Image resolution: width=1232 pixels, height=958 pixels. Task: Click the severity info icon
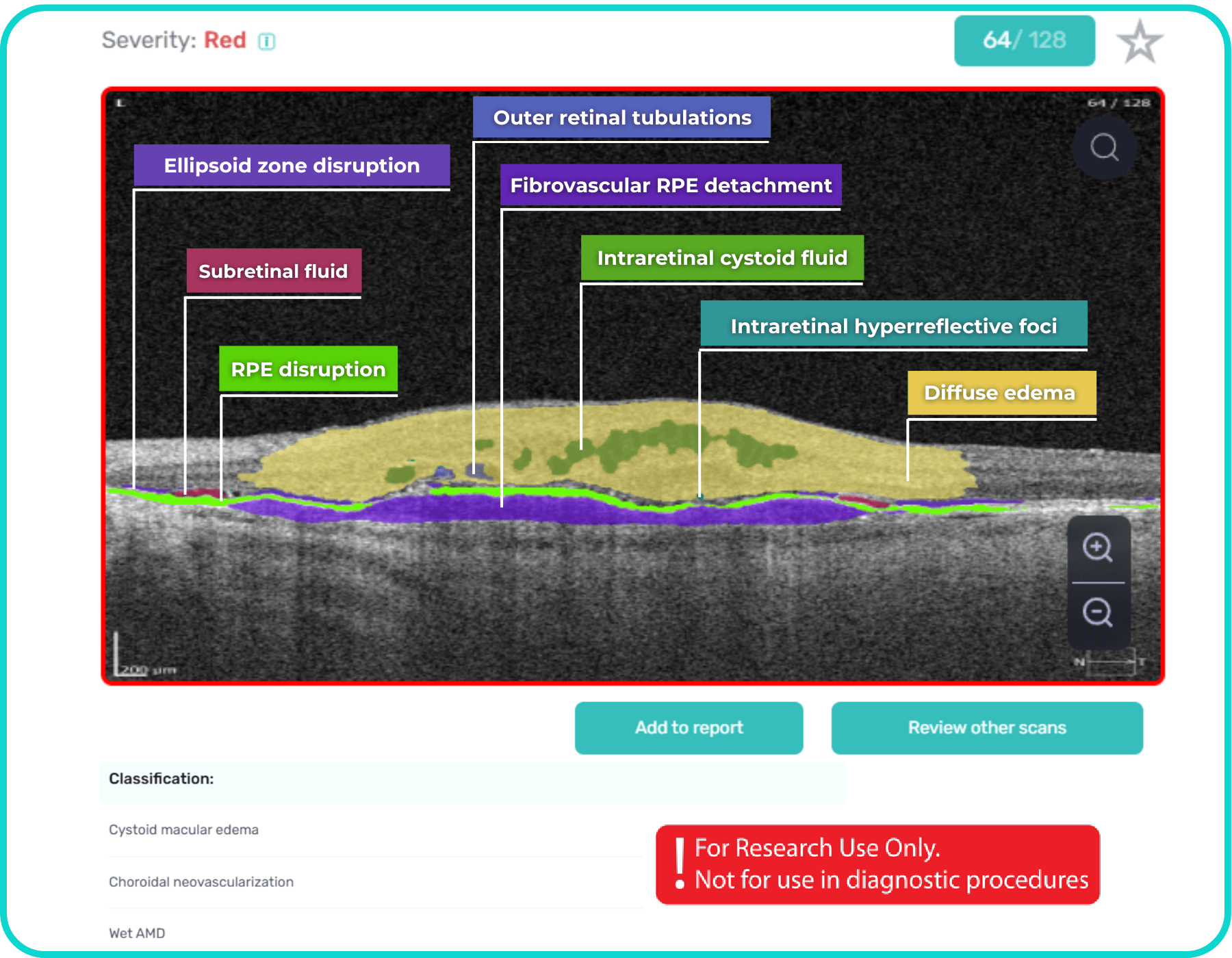[x=266, y=42]
